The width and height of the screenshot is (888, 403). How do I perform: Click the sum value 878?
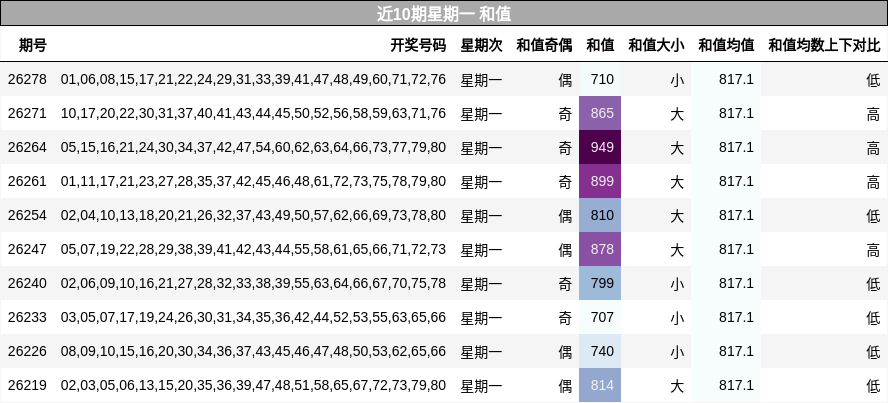point(602,249)
